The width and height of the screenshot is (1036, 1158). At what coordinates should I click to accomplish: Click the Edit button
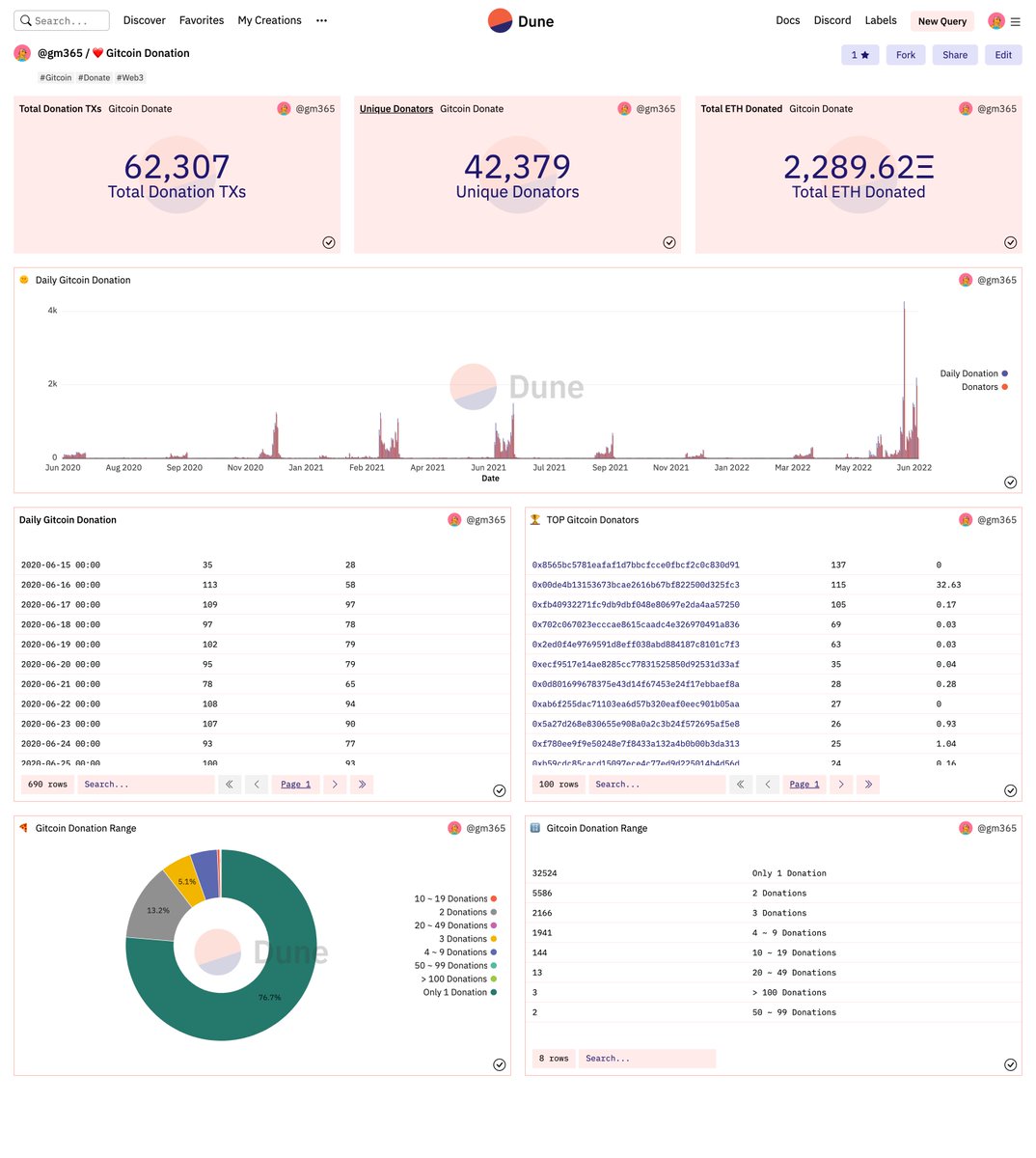(x=1003, y=55)
